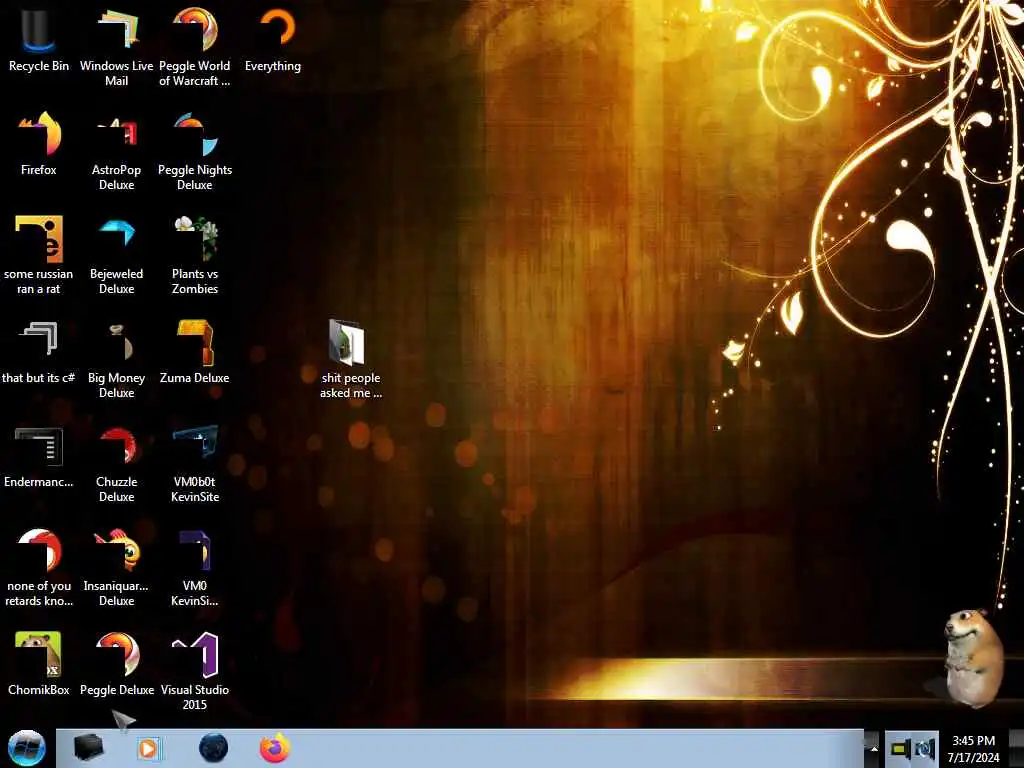This screenshot has height=768, width=1024.
Task: Select the Peggle Deluxe shortcut
Action: pos(117,664)
